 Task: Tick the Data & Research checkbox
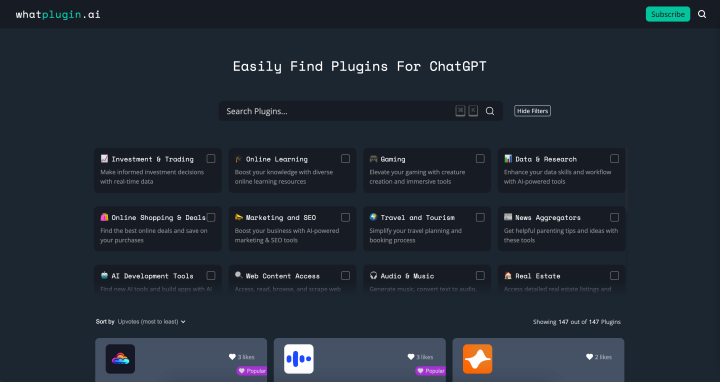pos(614,158)
